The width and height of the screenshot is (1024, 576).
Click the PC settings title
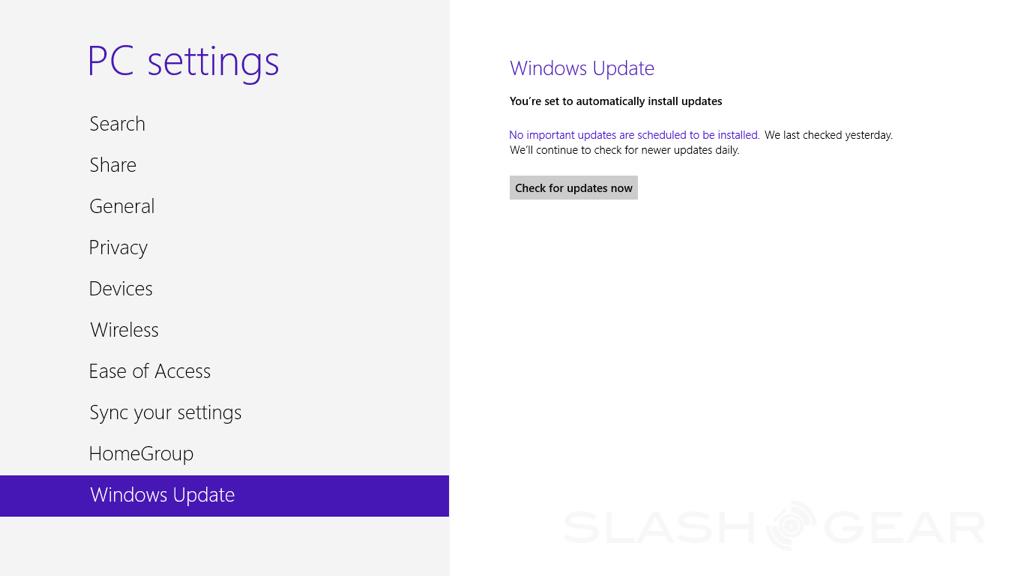point(183,62)
